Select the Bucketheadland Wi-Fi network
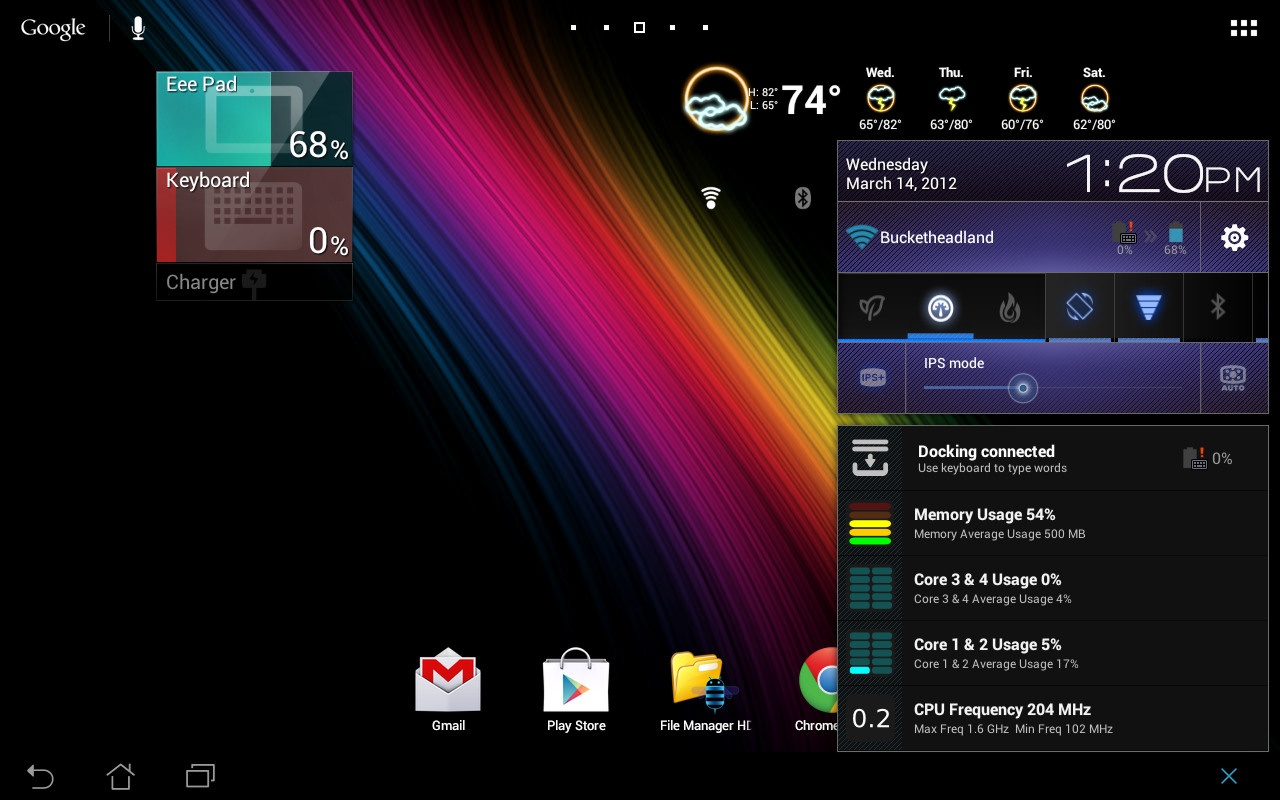The height and width of the screenshot is (800, 1280). click(x=935, y=237)
